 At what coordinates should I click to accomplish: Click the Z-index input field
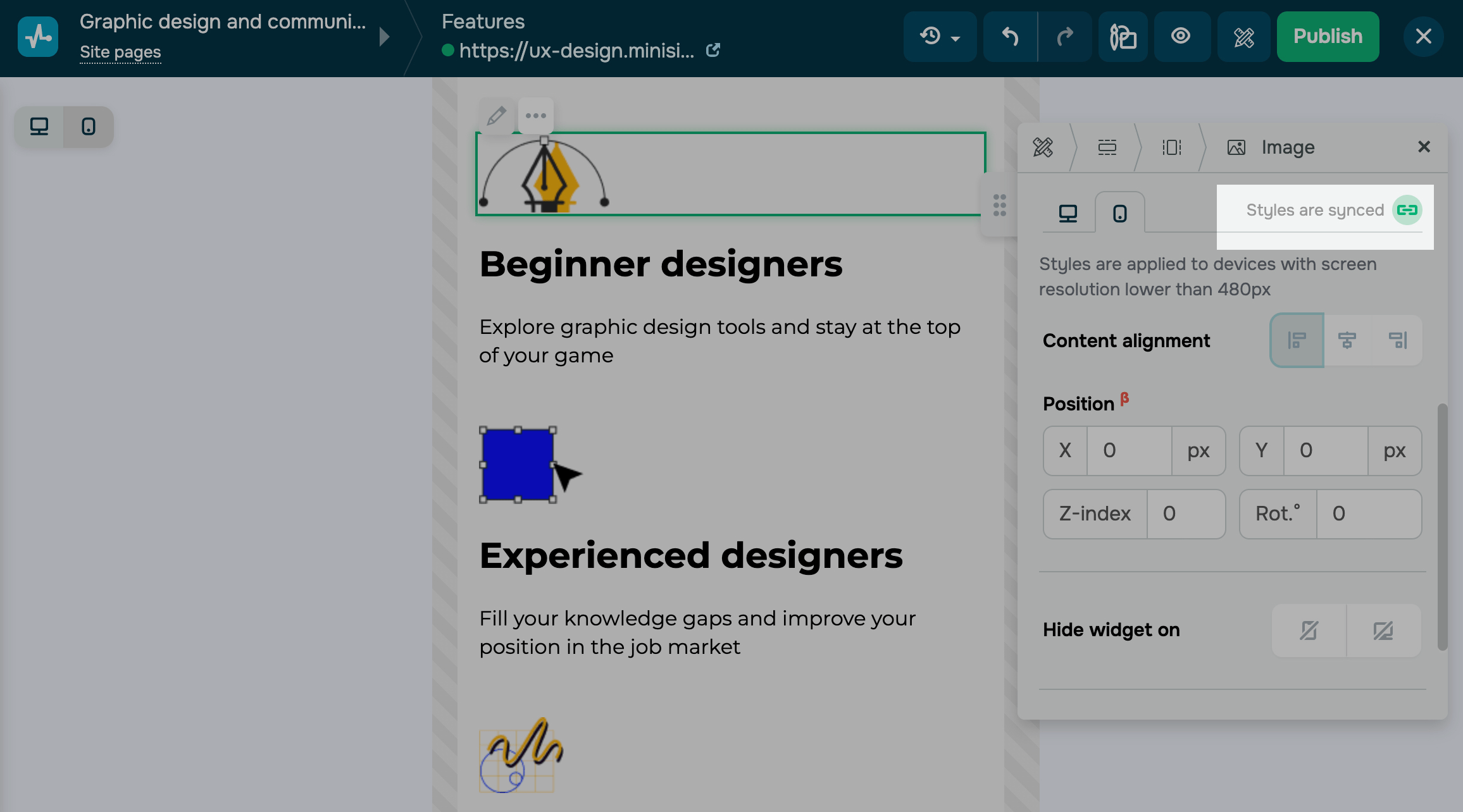point(1185,514)
